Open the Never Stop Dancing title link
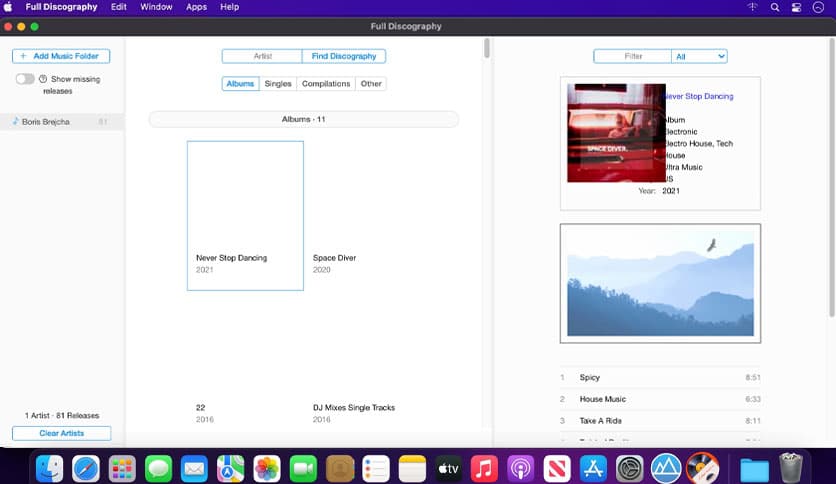836x484 pixels. point(699,97)
